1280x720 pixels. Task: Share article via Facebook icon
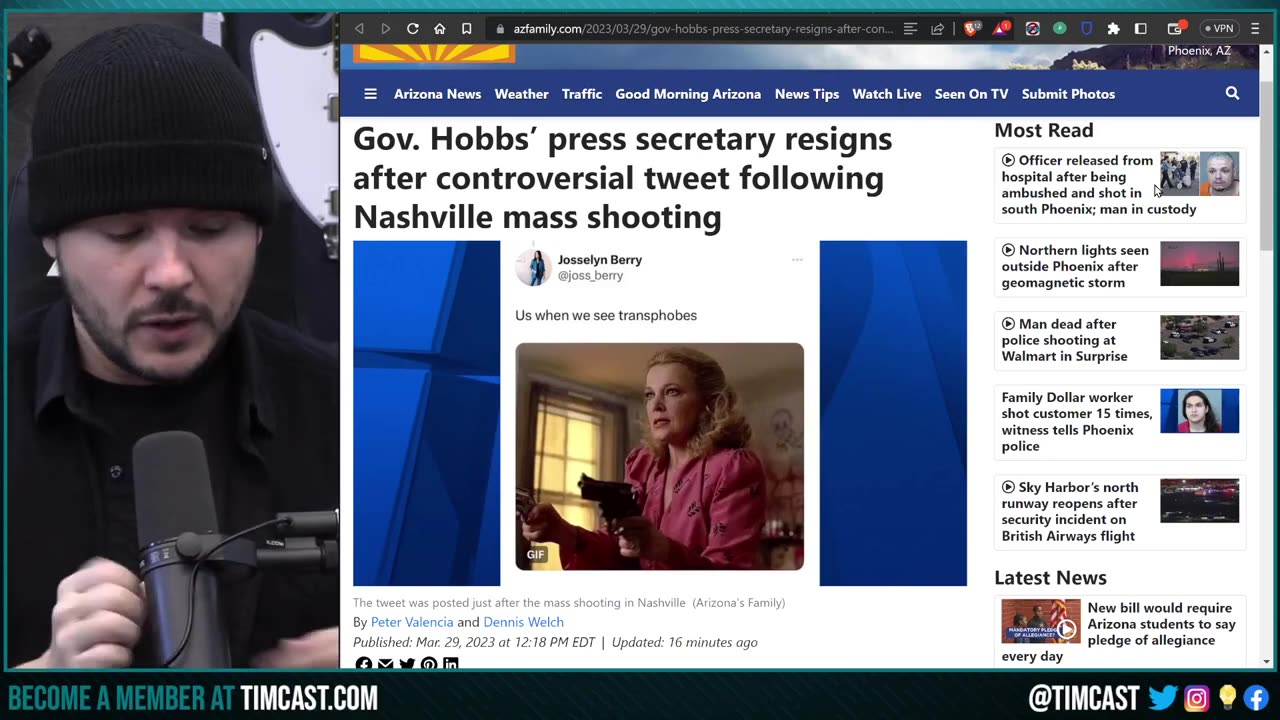[x=364, y=665]
